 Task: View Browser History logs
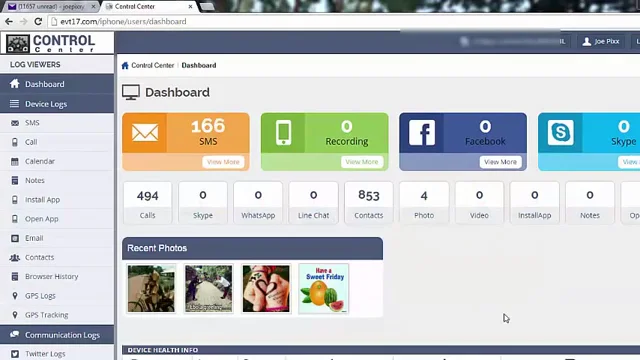57,276
